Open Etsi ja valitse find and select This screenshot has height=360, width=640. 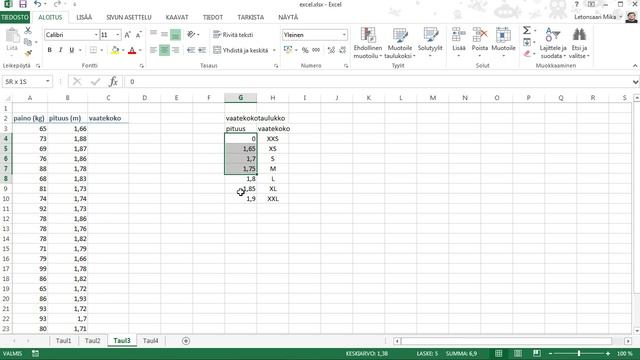tap(579, 43)
